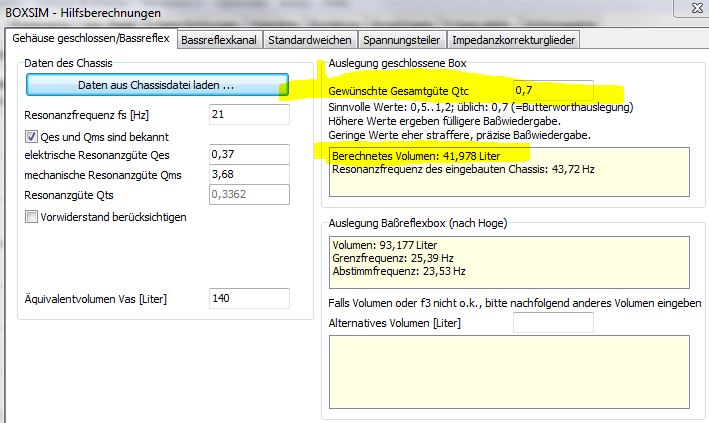Click the text Volumen: 93,177 Liter
709x423 pixels.
pos(385,245)
